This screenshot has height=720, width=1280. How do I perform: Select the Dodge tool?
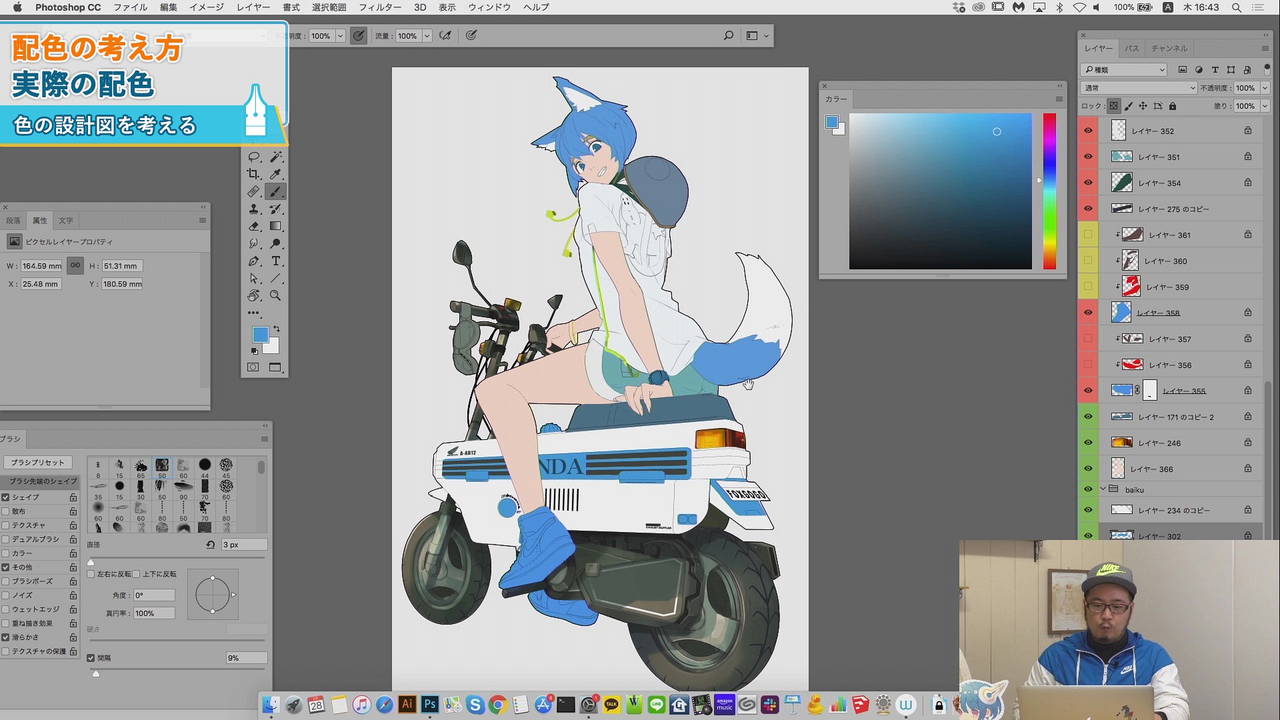275,244
